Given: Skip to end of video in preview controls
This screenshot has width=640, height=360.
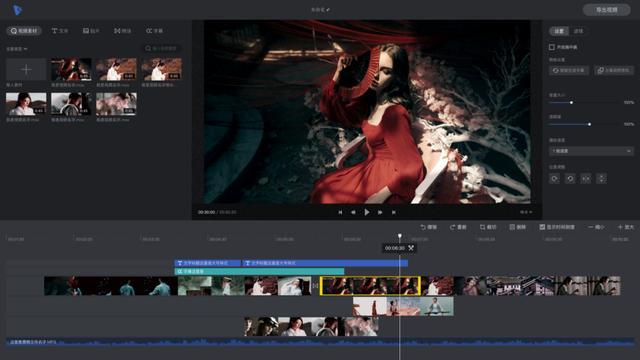Looking at the screenshot, I should 393,212.
